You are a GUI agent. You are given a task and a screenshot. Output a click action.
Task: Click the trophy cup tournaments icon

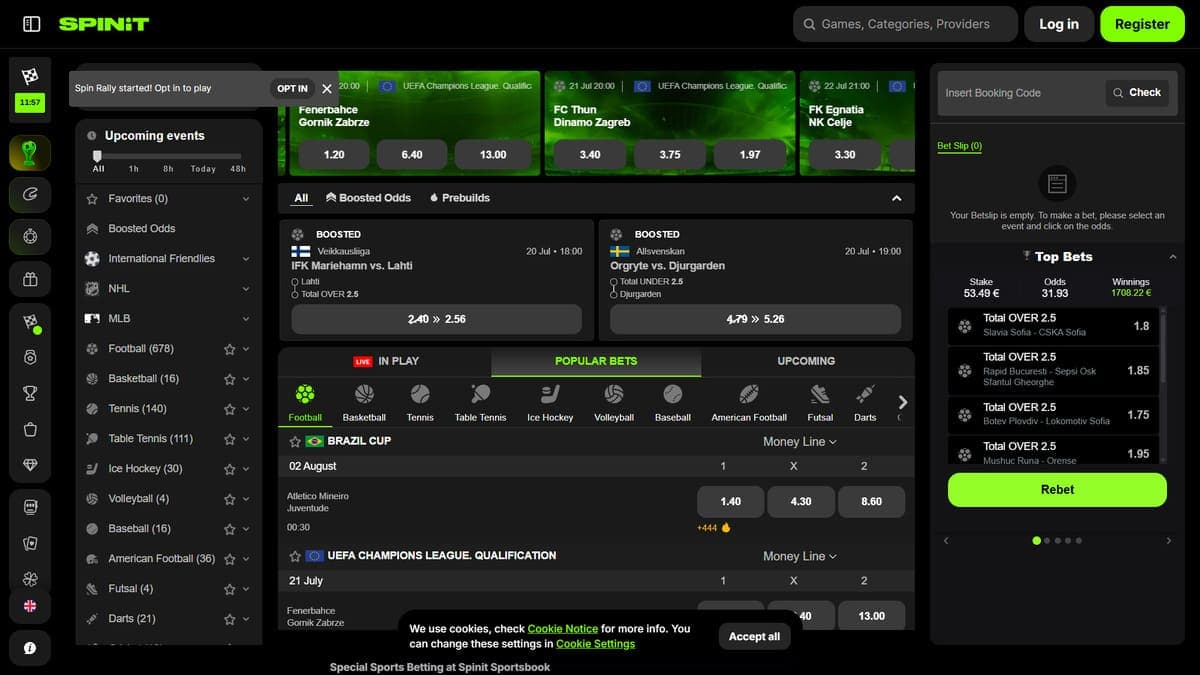click(30, 393)
